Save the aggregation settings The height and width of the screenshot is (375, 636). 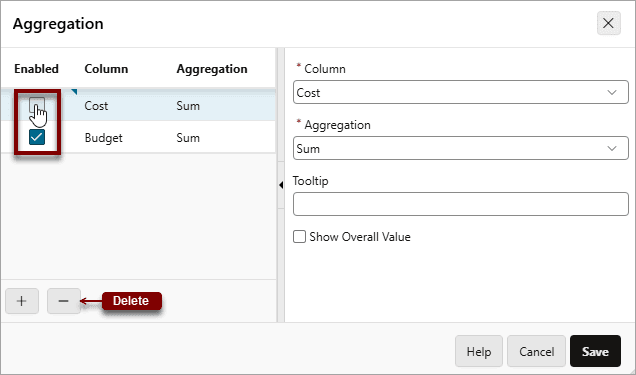coord(595,351)
